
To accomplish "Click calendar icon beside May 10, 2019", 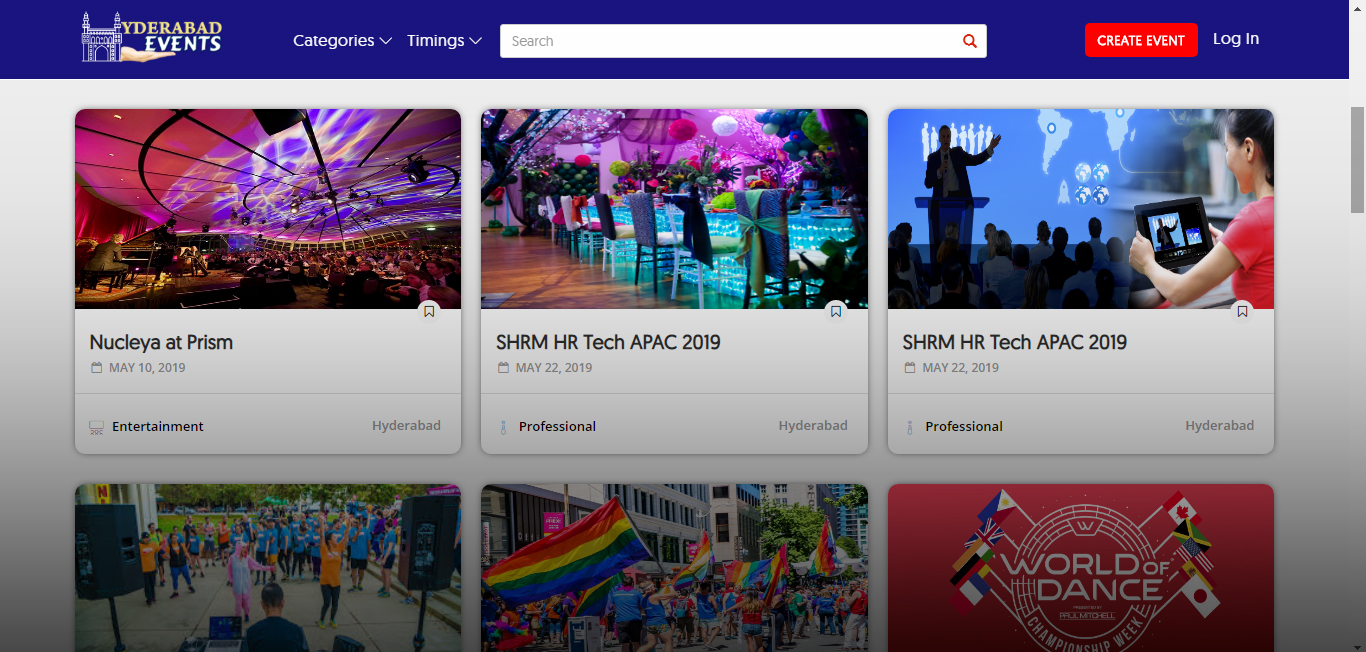I will [x=97, y=368].
